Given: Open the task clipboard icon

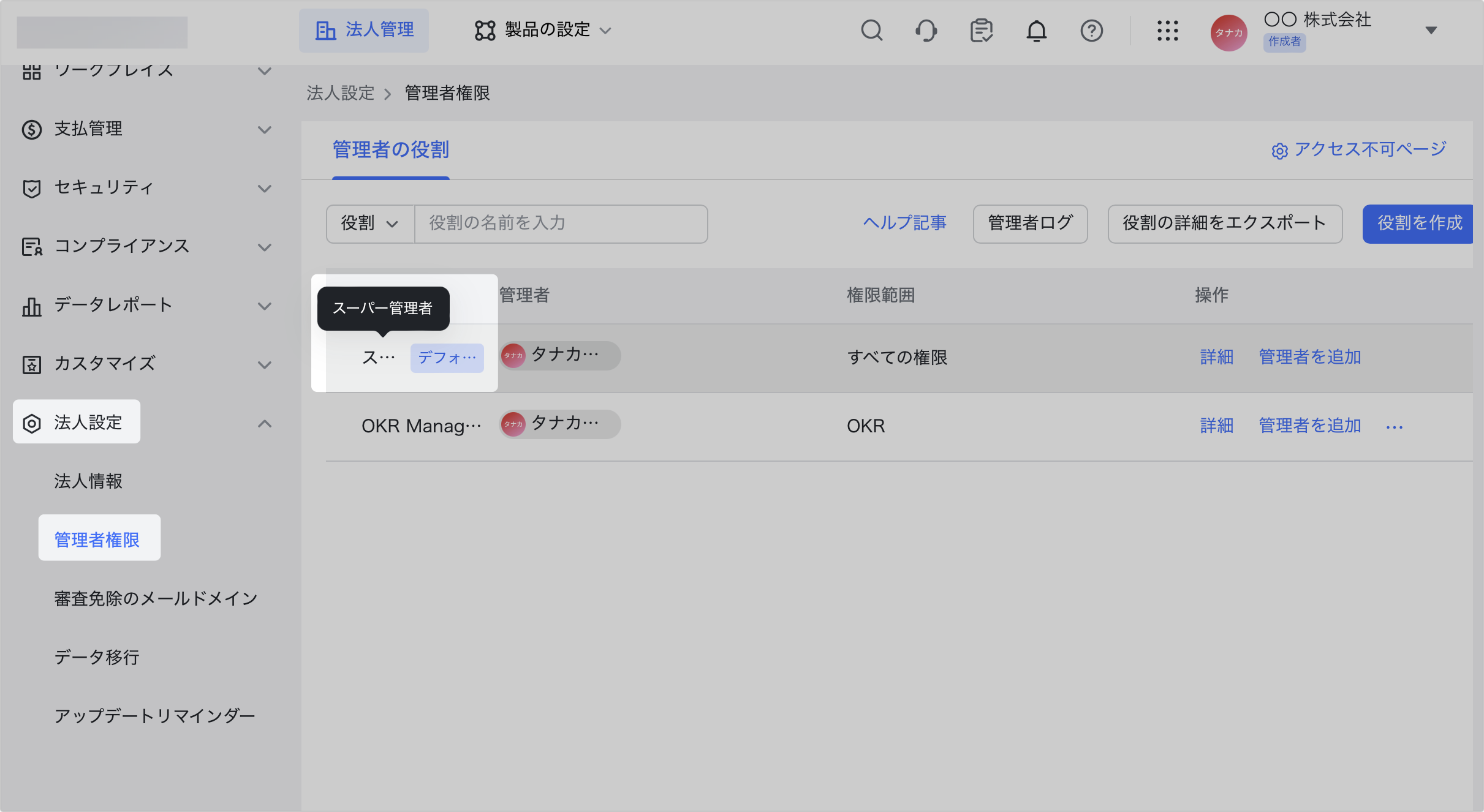Looking at the screenshot, I should [x=981, y=30].
